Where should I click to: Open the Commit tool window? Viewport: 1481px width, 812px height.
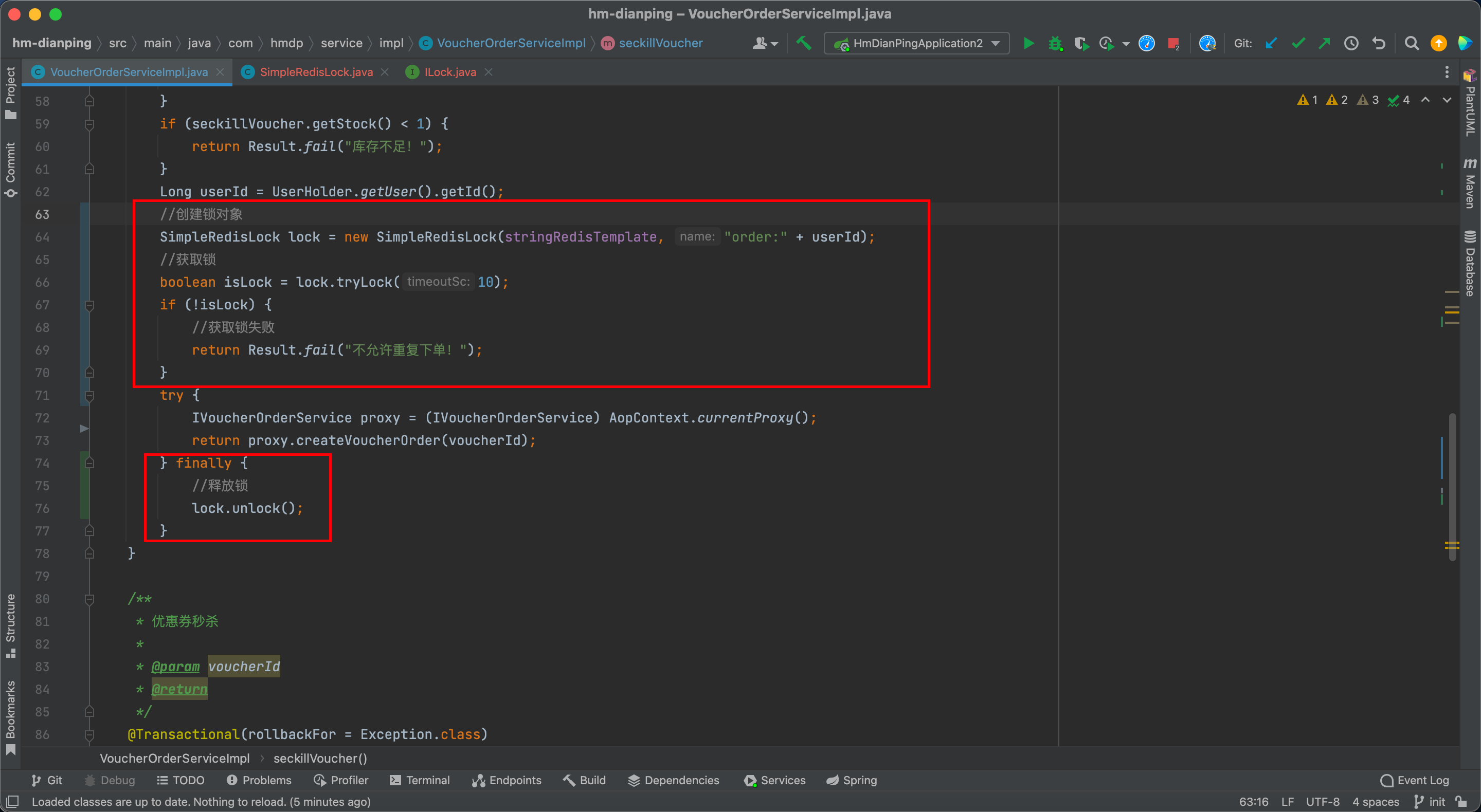tap(10, 170)
